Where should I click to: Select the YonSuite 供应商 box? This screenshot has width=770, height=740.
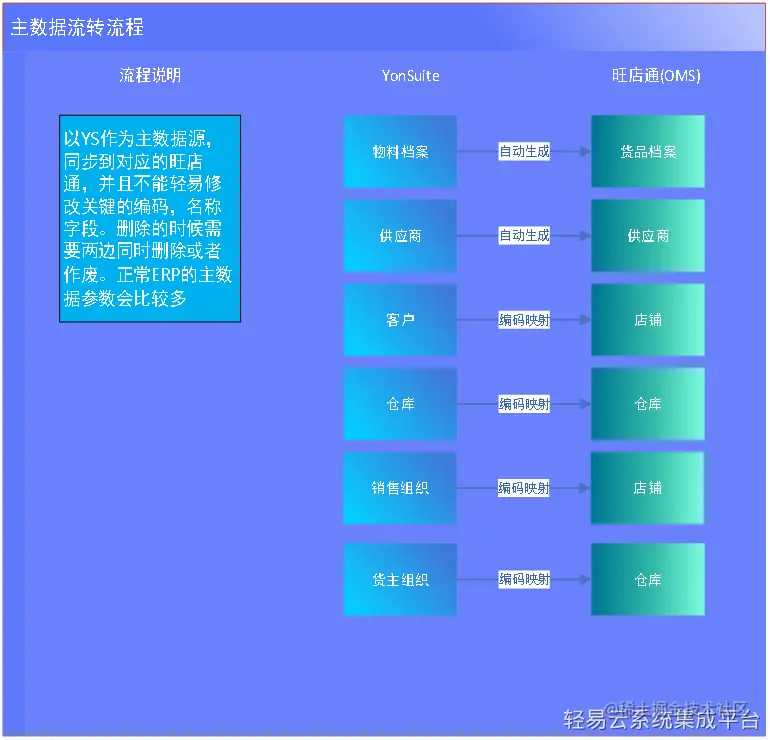(x=400, y=236)
